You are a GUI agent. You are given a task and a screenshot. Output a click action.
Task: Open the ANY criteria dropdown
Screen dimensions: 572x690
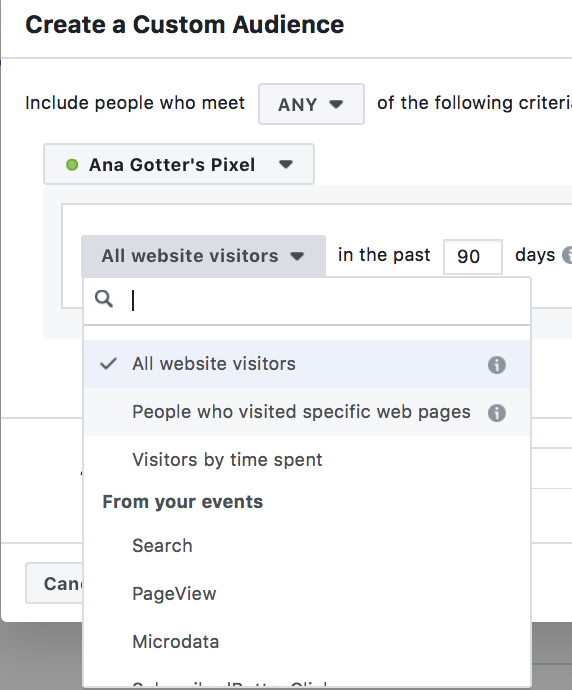[x=311, y=104]
